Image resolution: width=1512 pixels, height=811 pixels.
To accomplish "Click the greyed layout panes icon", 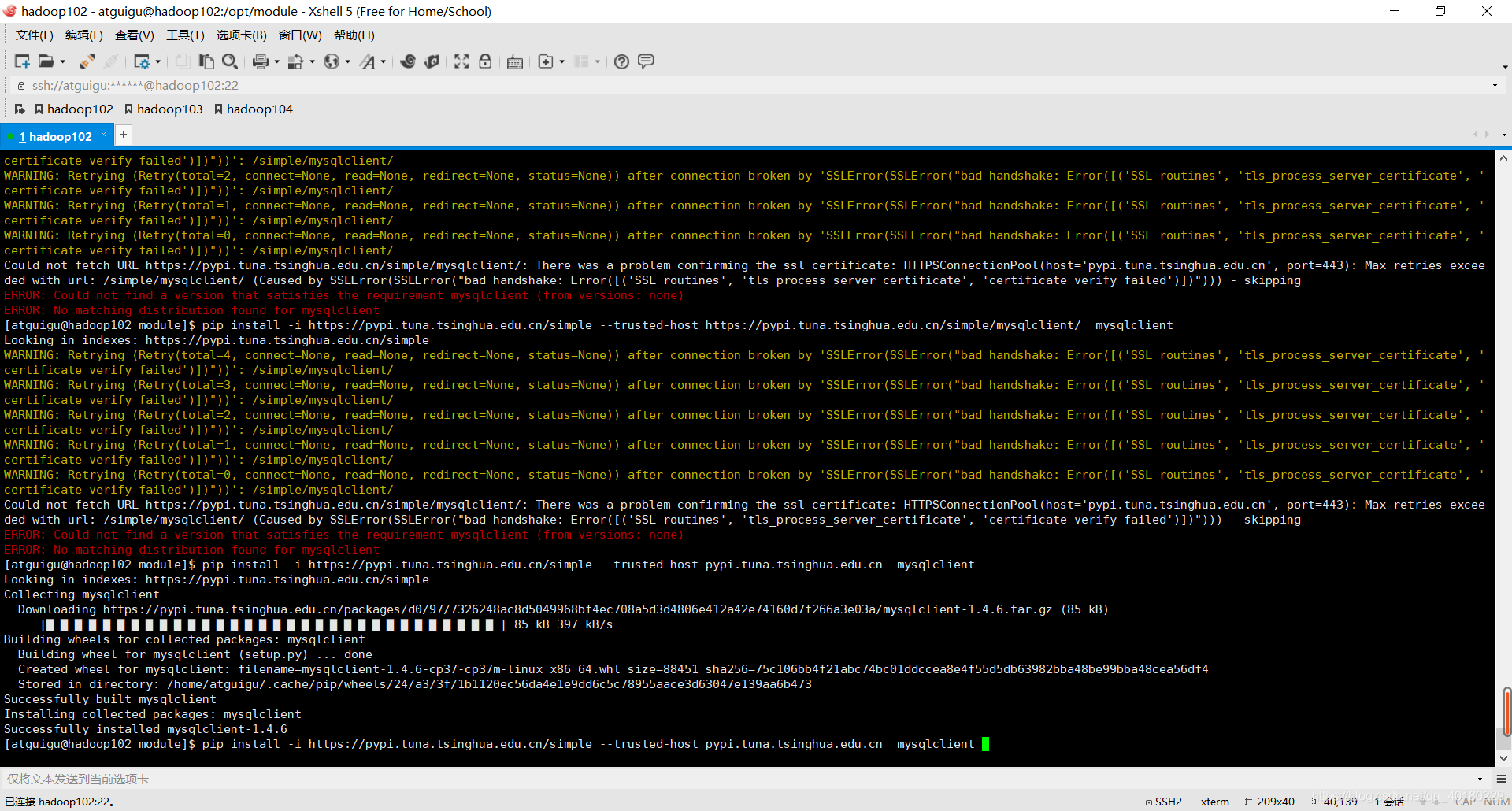I will (x=581, y=61).
